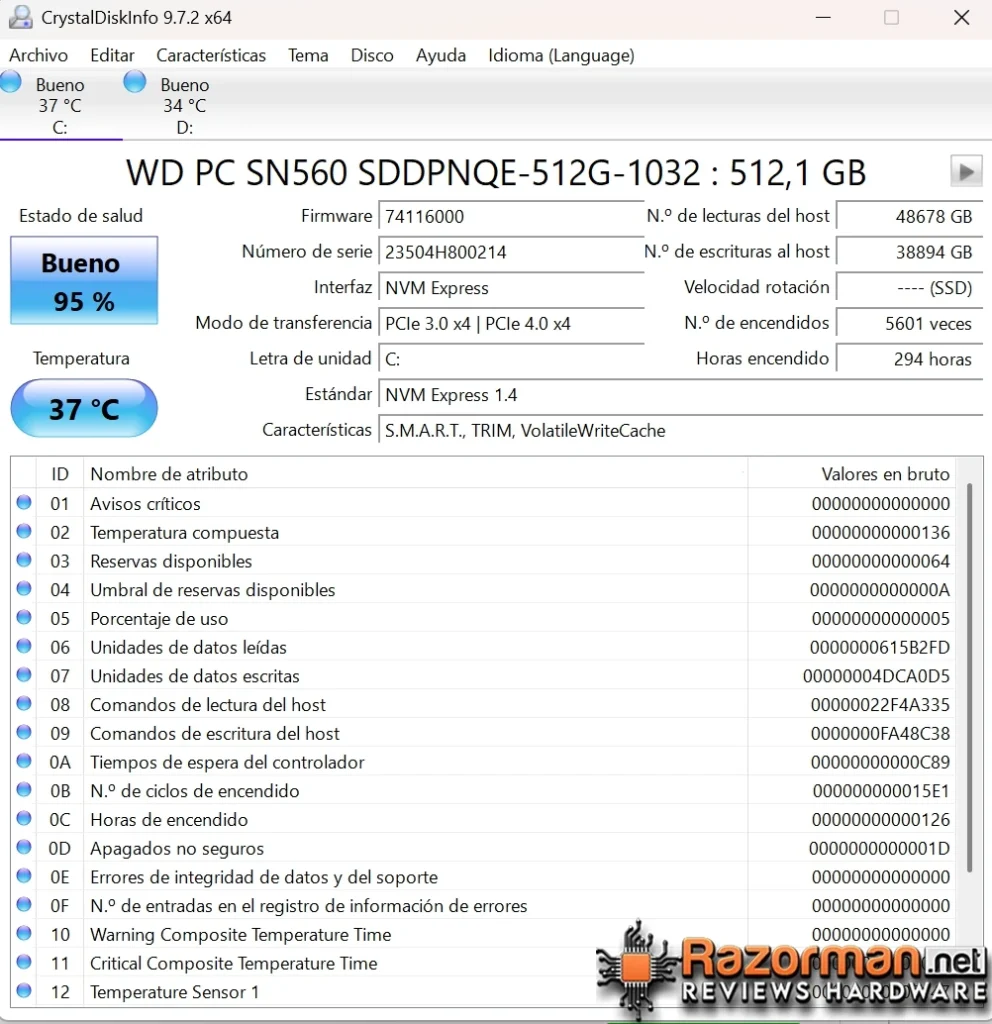Screen dimensions: 992x1024
Task: Select the Avisos críticos attribute name
Action: (x=145, y=504)
